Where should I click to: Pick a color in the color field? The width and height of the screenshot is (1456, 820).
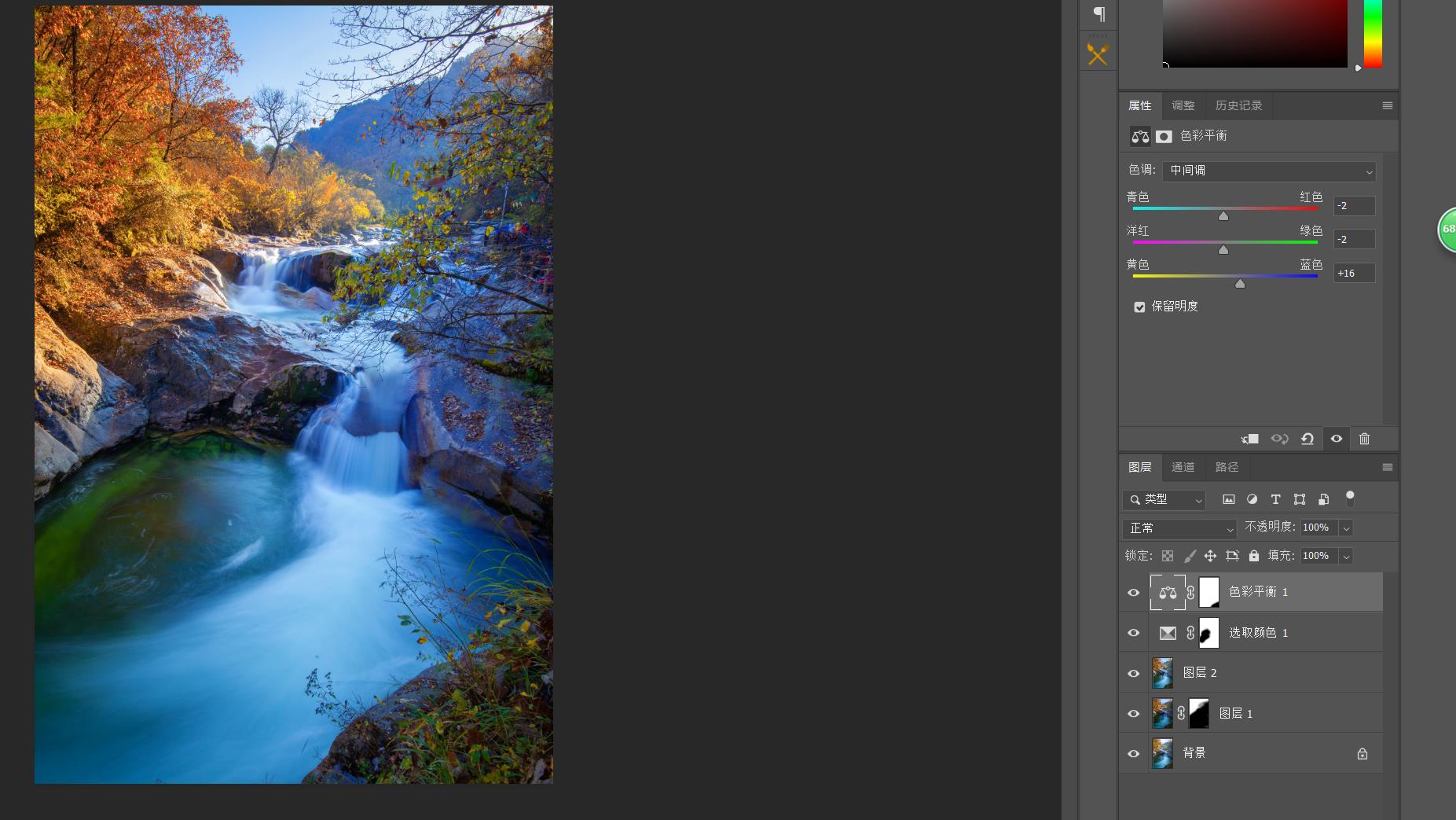[1255, 33]
